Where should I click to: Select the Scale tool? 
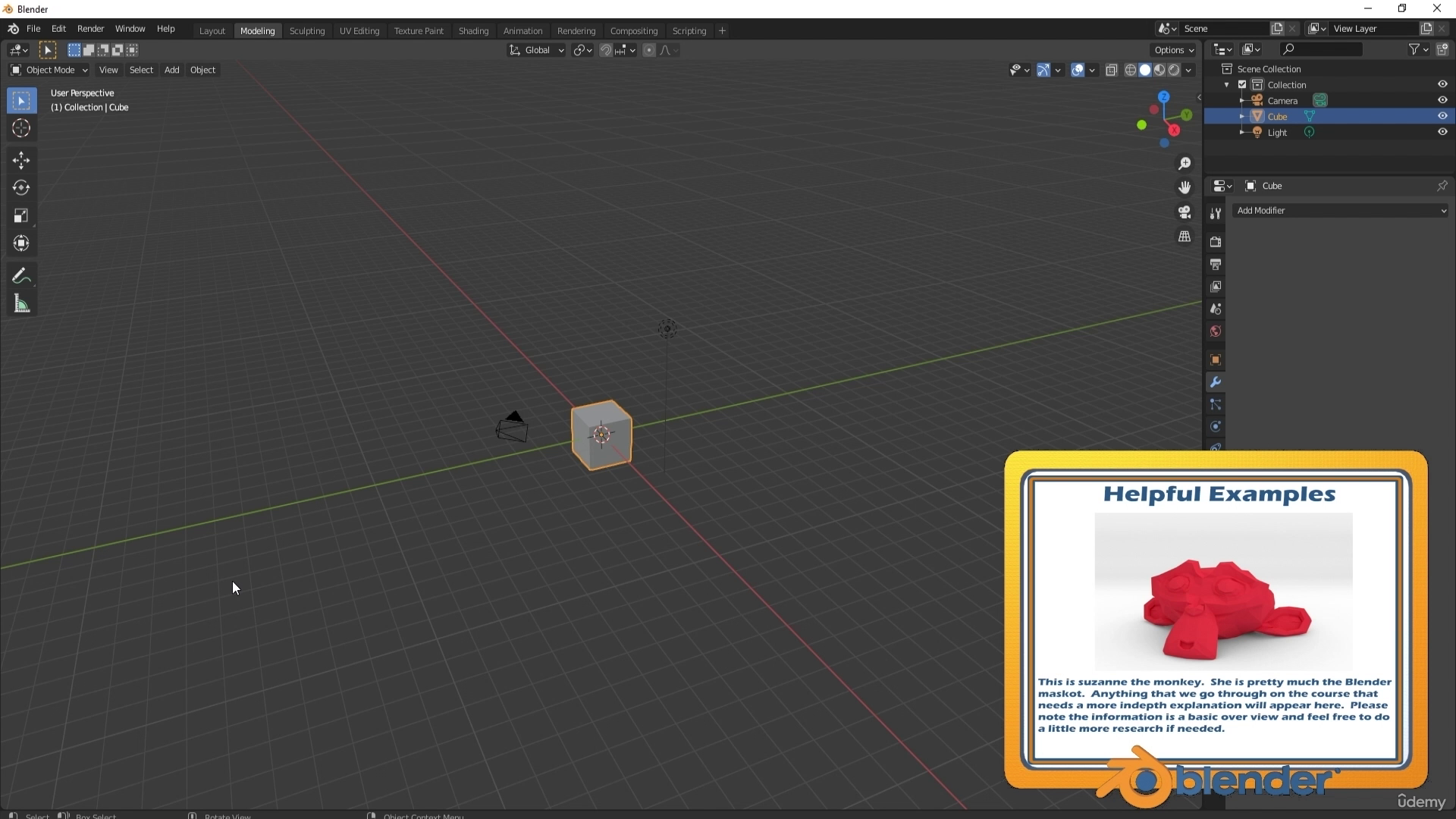(x=21, y=215)
